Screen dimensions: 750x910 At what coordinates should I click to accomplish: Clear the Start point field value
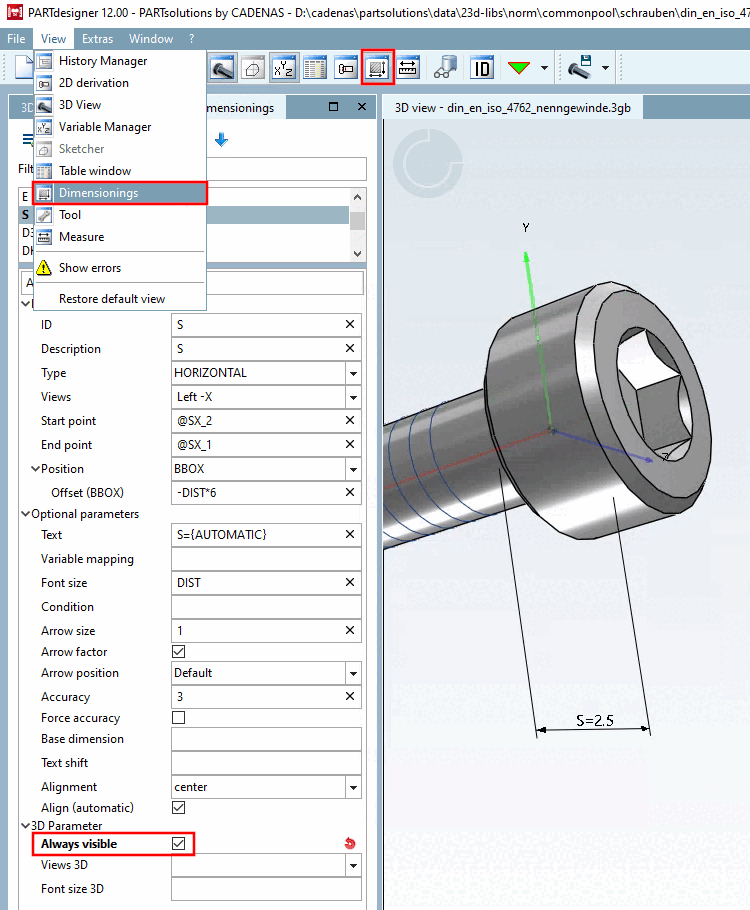point(349,420)
